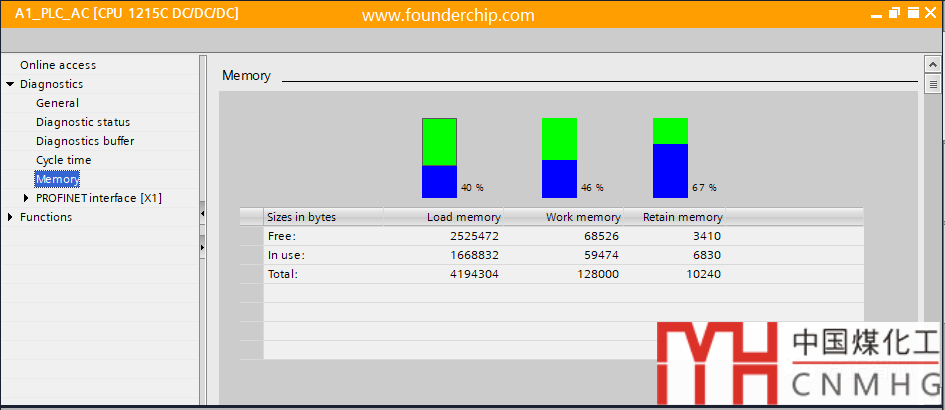Open the Diagnostic status page
Viewport: 945px width, 410px height.
click(83, 122)
